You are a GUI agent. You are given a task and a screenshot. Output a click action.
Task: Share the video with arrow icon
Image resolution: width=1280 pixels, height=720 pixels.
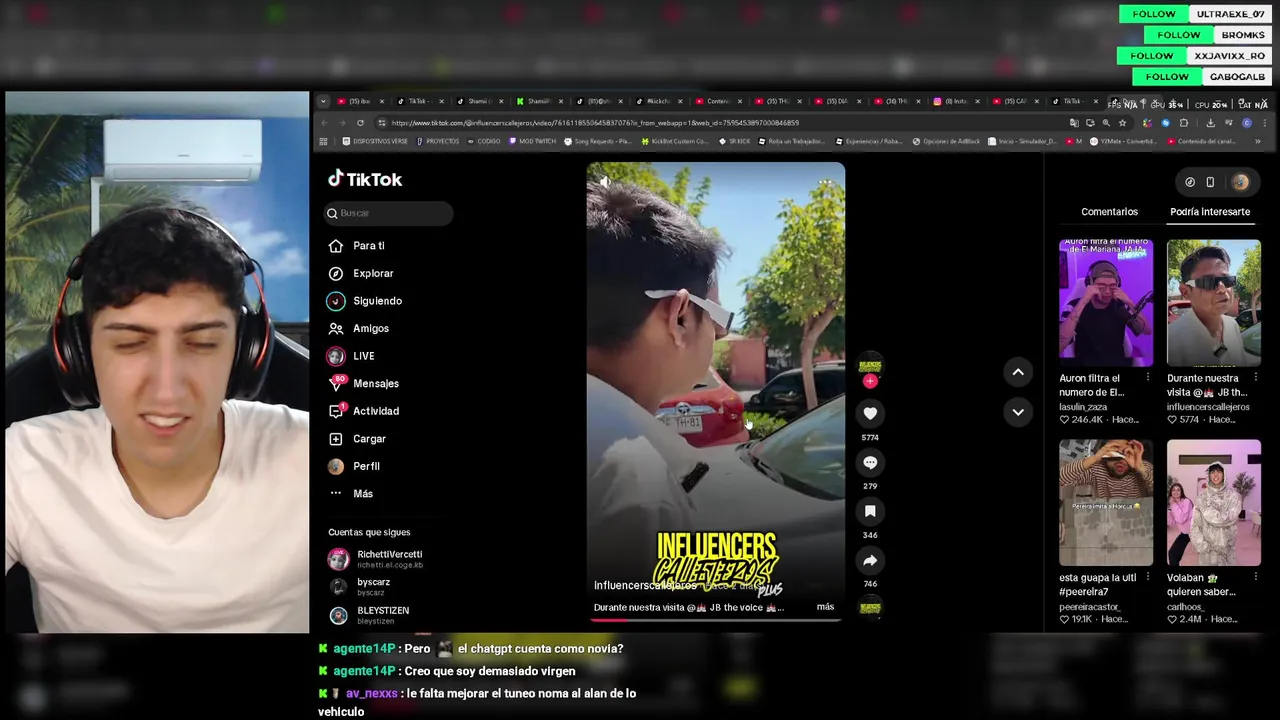click(870, 560)
